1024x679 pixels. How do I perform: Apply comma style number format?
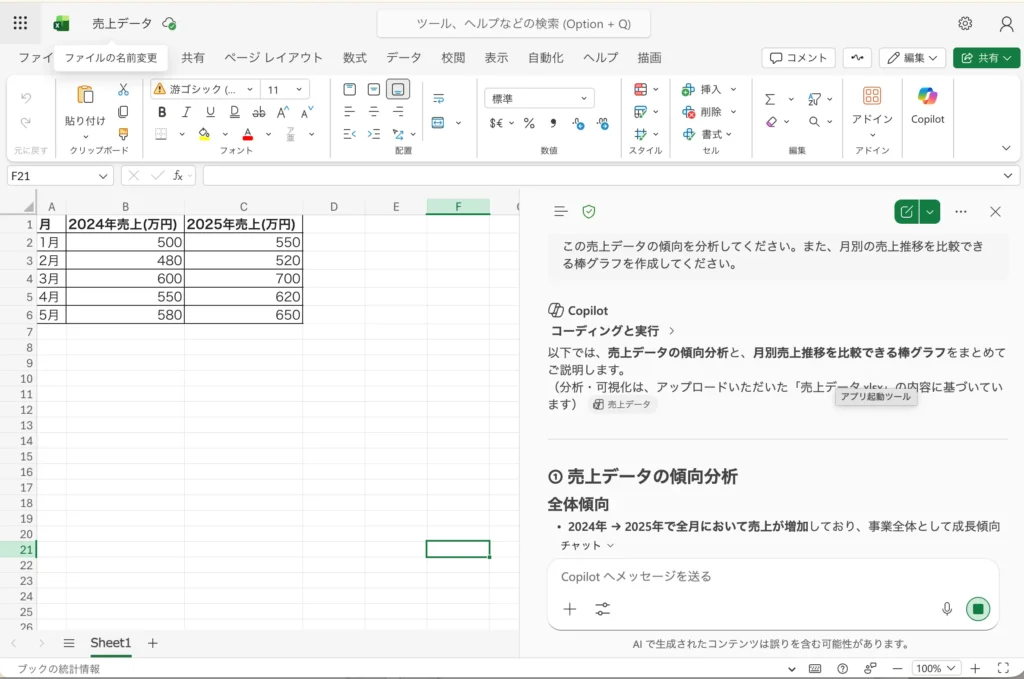click(553, 123)
